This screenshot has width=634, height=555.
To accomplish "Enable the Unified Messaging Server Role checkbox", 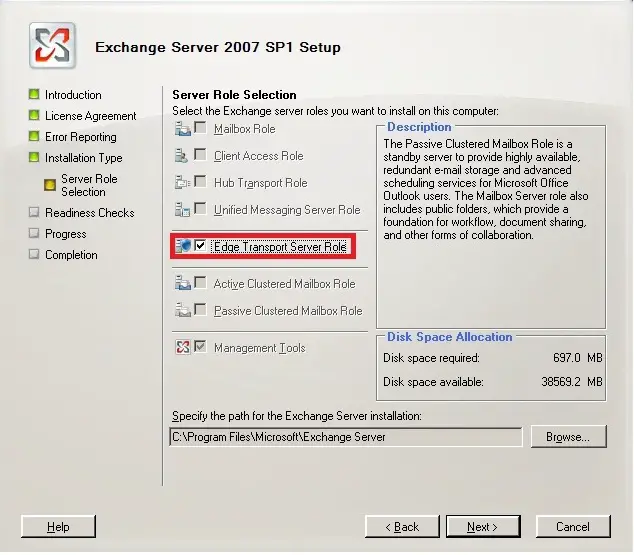I will [x=200, y=209].
